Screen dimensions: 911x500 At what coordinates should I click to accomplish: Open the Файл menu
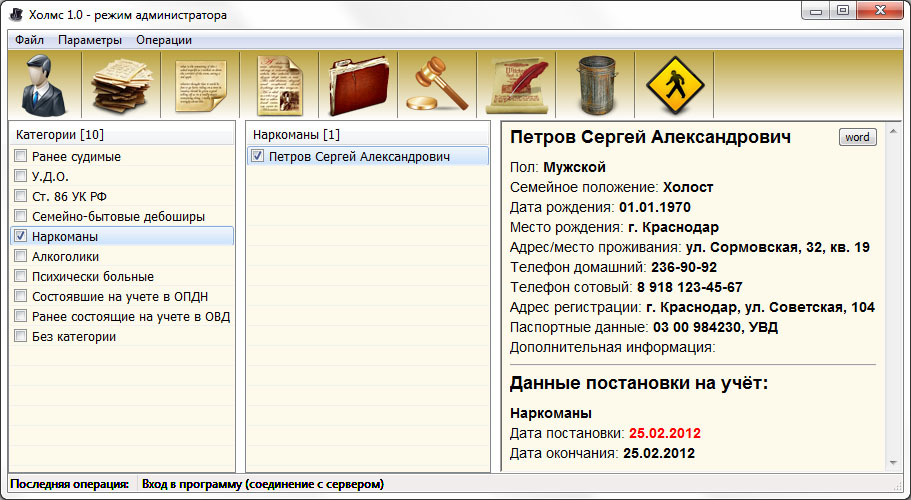click(x=29, y=40)
